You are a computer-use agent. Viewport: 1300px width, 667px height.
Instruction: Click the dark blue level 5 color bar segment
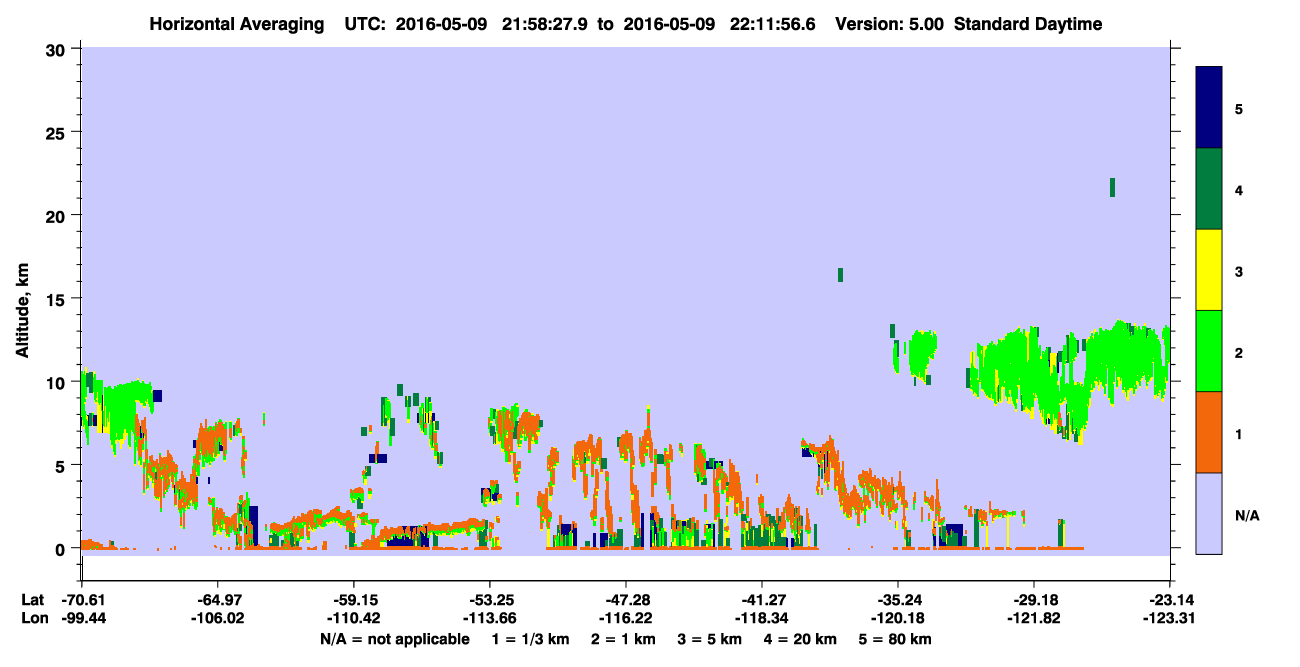1209,107
